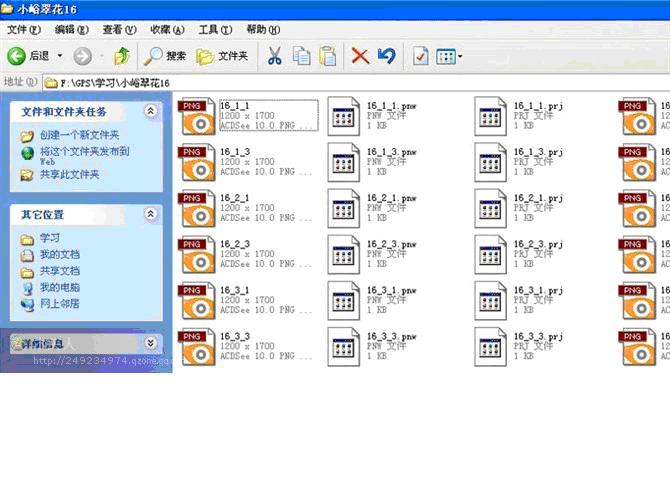670x480 pixels.
Task: Open the Search (搜索) pane
Action: [x=166, y=56]
